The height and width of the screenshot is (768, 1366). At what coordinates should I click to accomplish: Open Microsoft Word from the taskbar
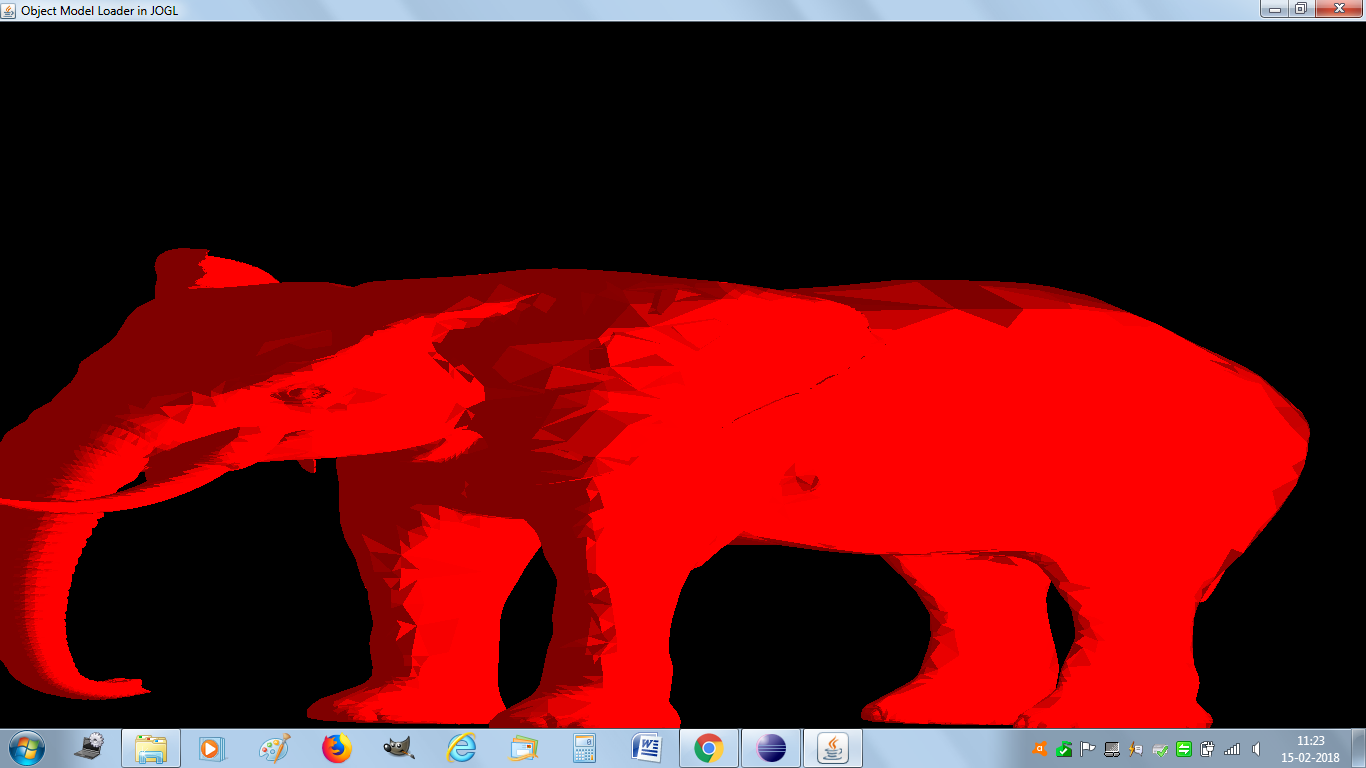(645, 746)
